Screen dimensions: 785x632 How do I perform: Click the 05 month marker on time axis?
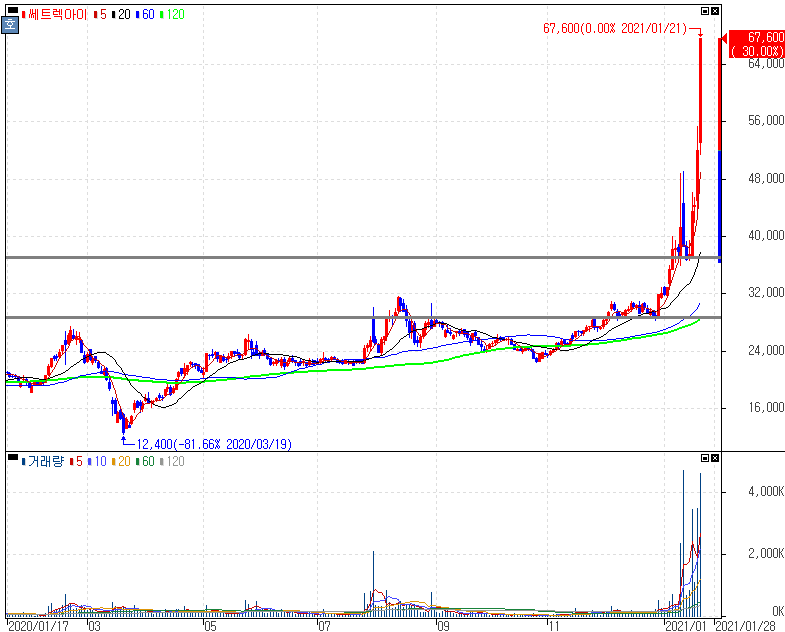[210, 626]
